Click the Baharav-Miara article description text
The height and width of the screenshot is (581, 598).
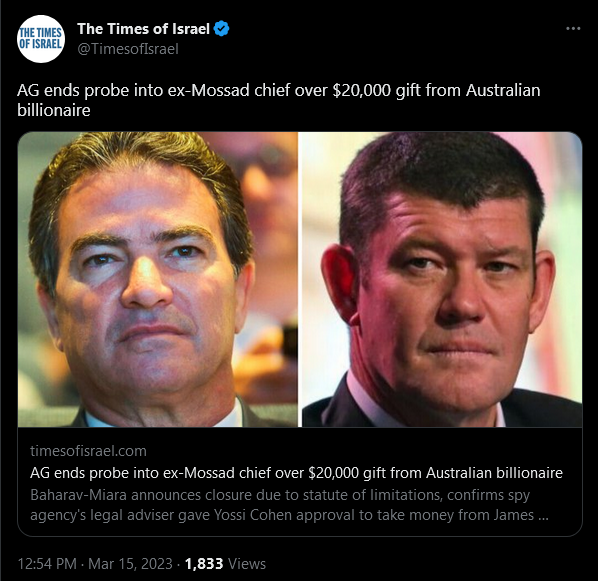[x=289, y=505]
